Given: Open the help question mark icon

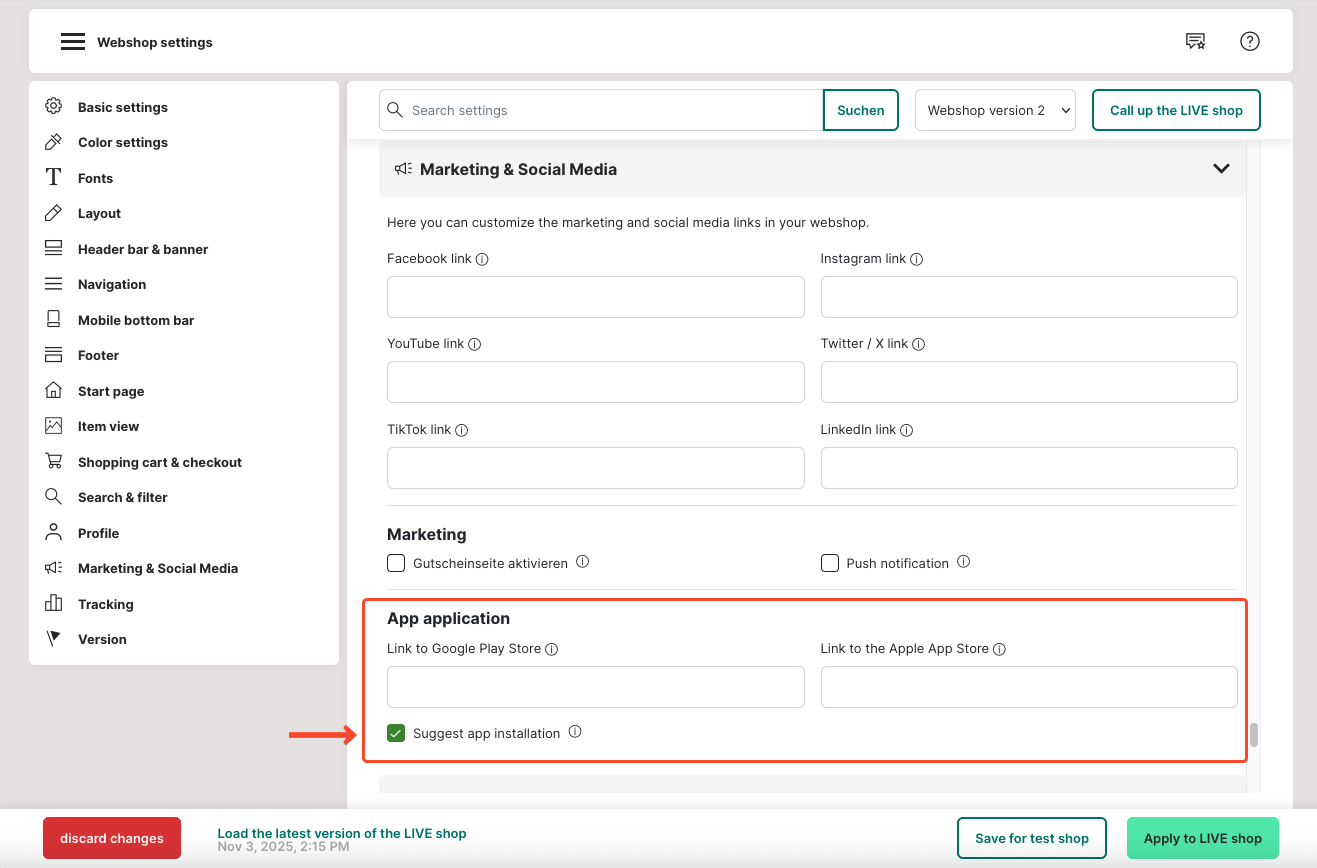Looking at the screenshot, I should click(1249, 41).
